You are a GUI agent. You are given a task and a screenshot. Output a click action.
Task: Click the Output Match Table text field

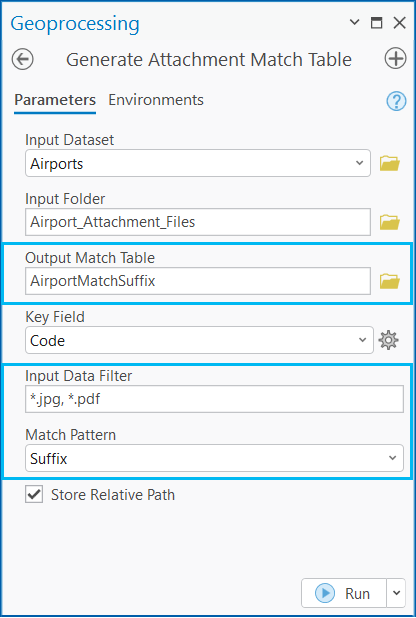(x=198, y=281)
